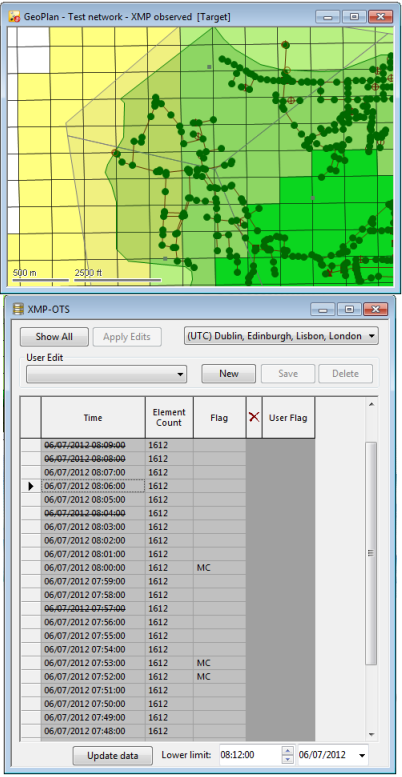Click the User Flag column header

coord(288,418)
